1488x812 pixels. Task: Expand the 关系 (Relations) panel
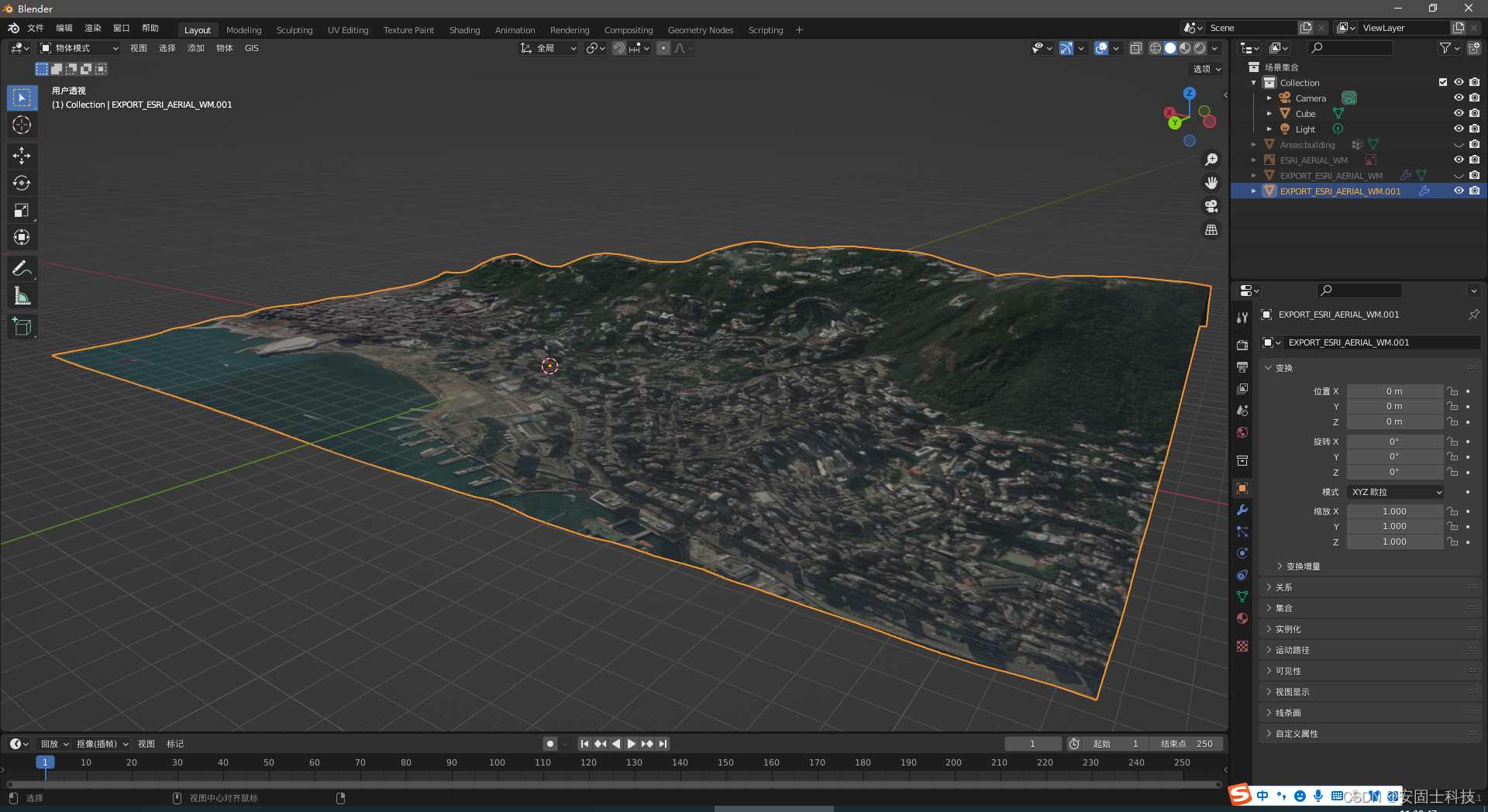[x=1284, y=587]
